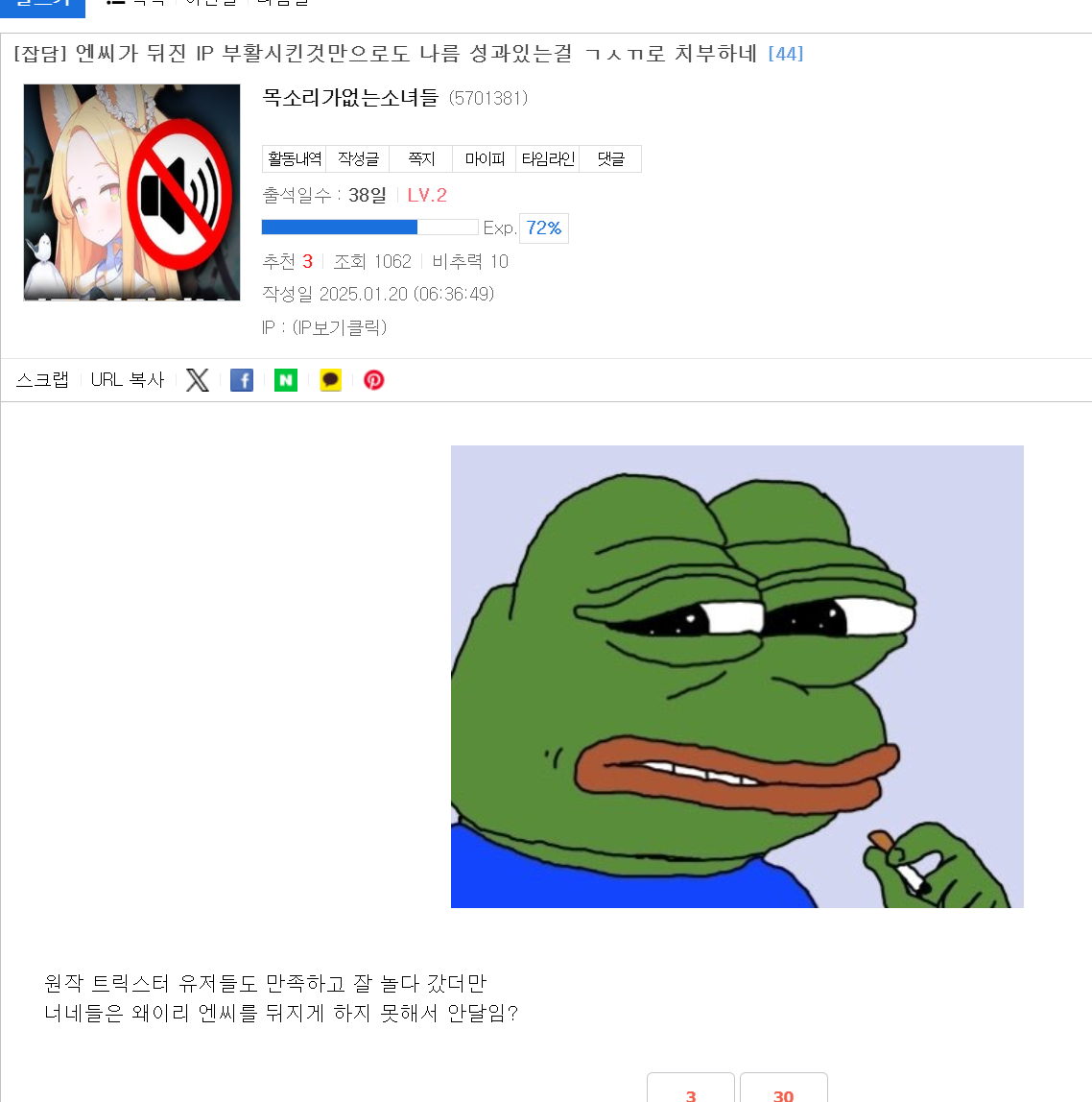The width and height of the screenshot is (1092, 1102).
Task: Open the Pepe frog image
Action: click(737, 676)
